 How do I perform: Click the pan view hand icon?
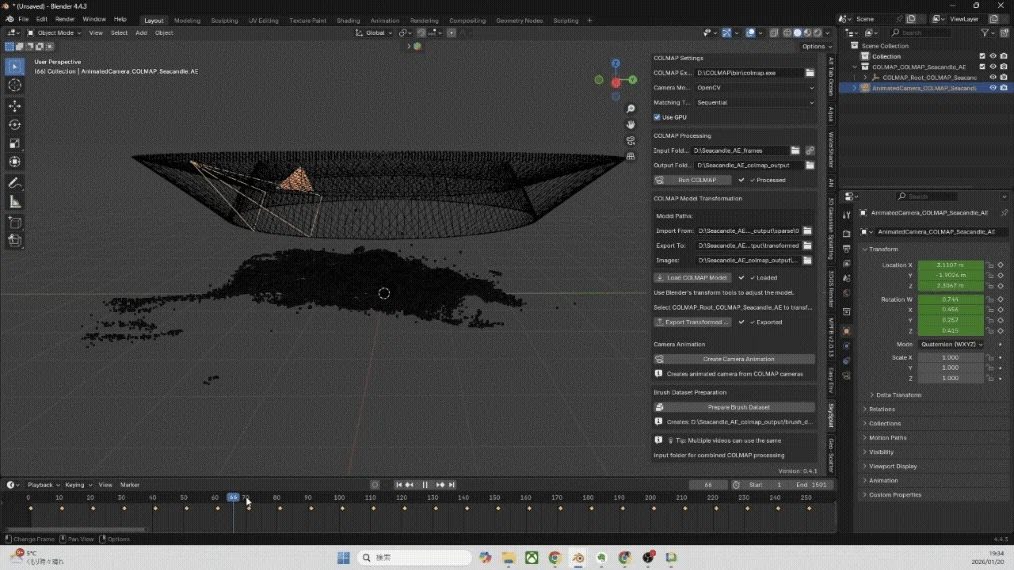point(631,124)
